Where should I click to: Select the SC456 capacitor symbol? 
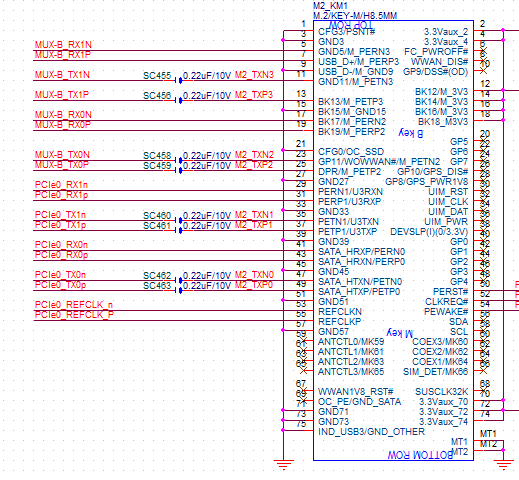click(178, 100)
